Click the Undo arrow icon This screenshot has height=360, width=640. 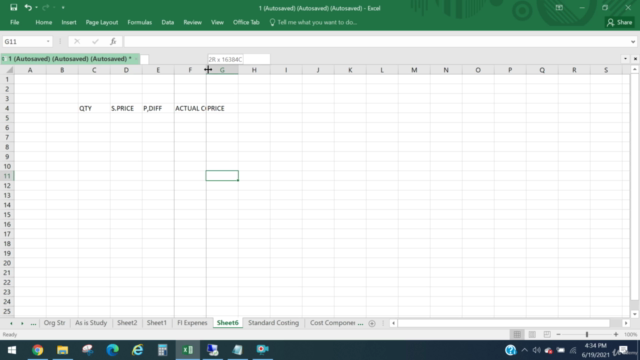[28, 7]
